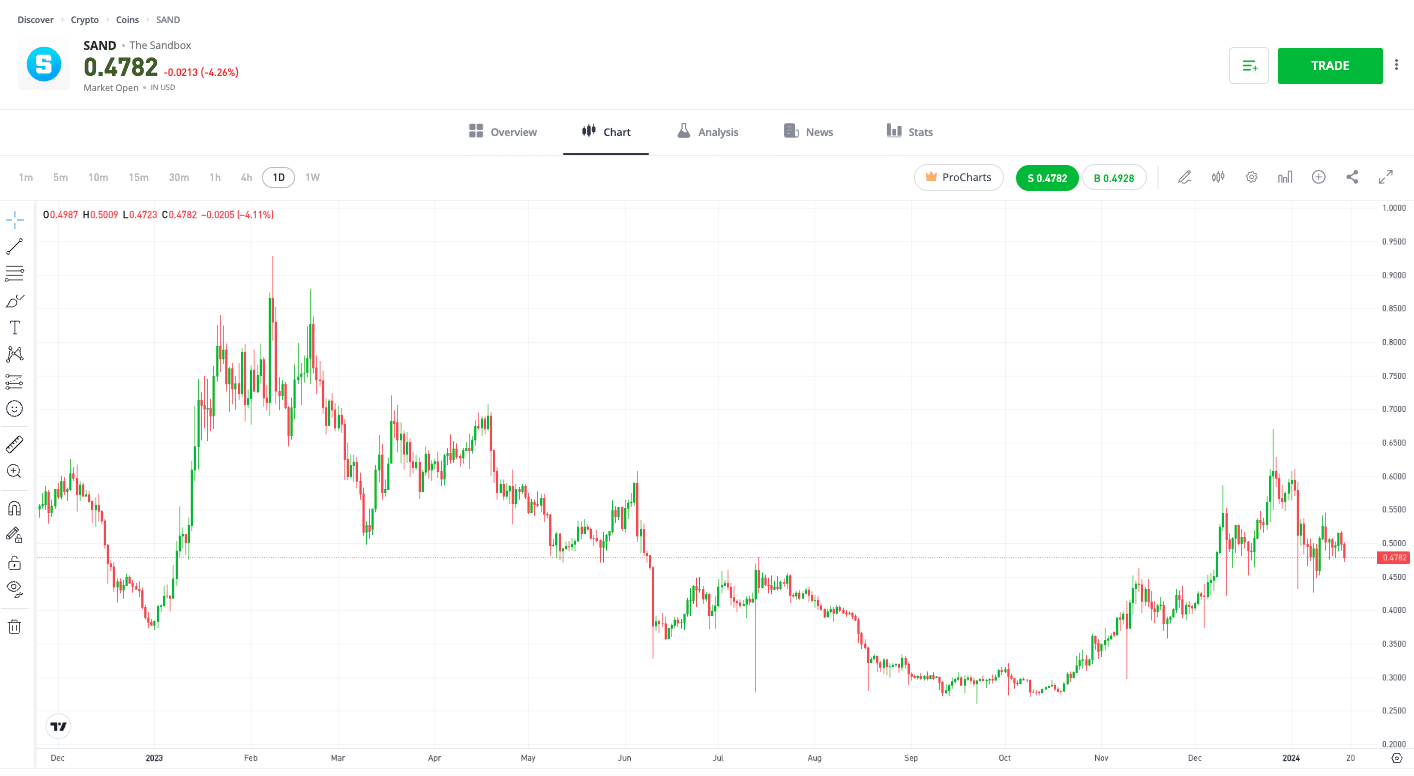
Task: Lock all drawing tools
Action: 15,562
